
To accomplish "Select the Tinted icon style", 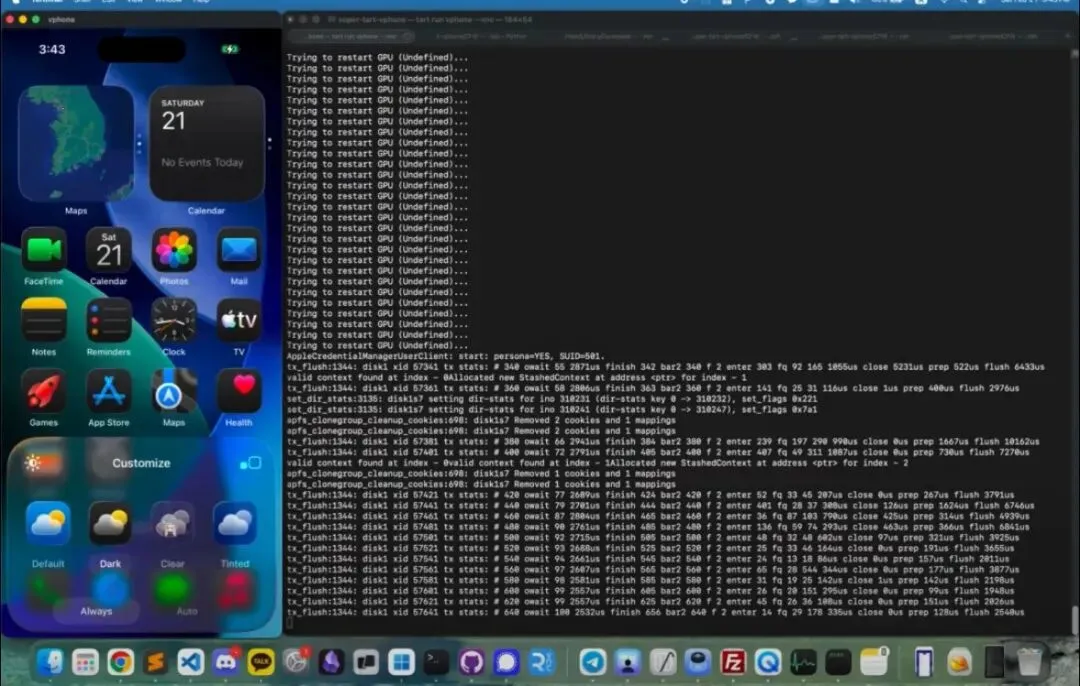I will coord(235,523).
